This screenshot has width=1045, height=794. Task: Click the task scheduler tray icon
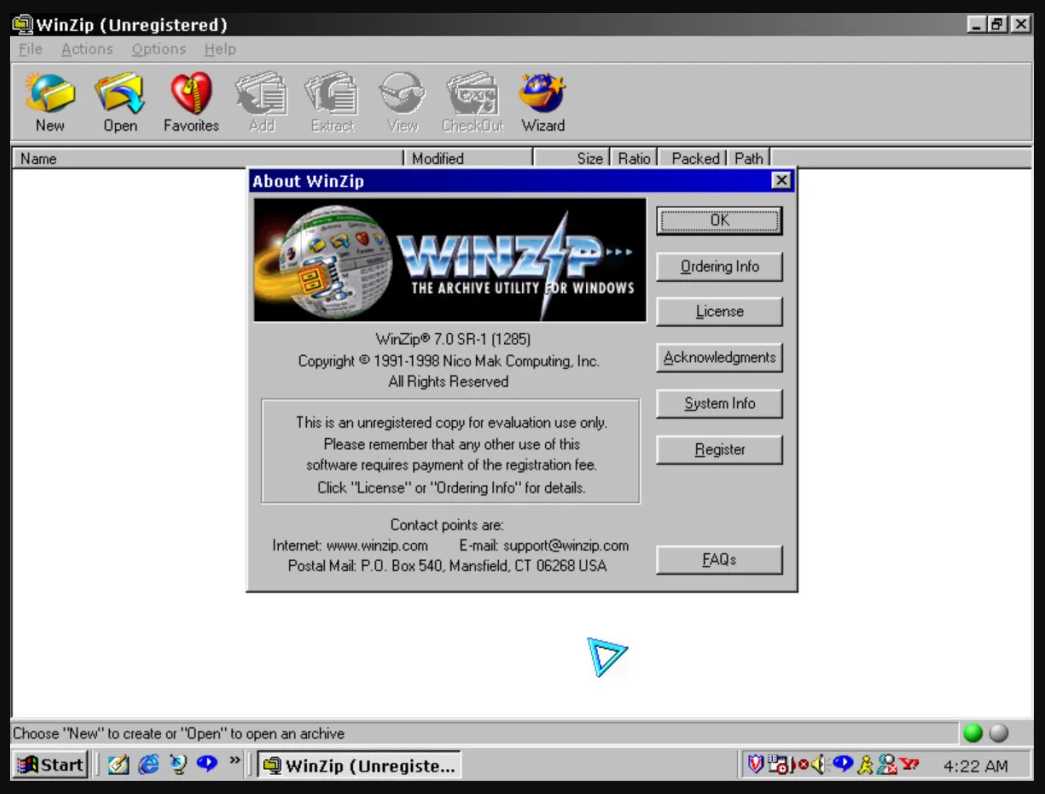tap(777, 764)
